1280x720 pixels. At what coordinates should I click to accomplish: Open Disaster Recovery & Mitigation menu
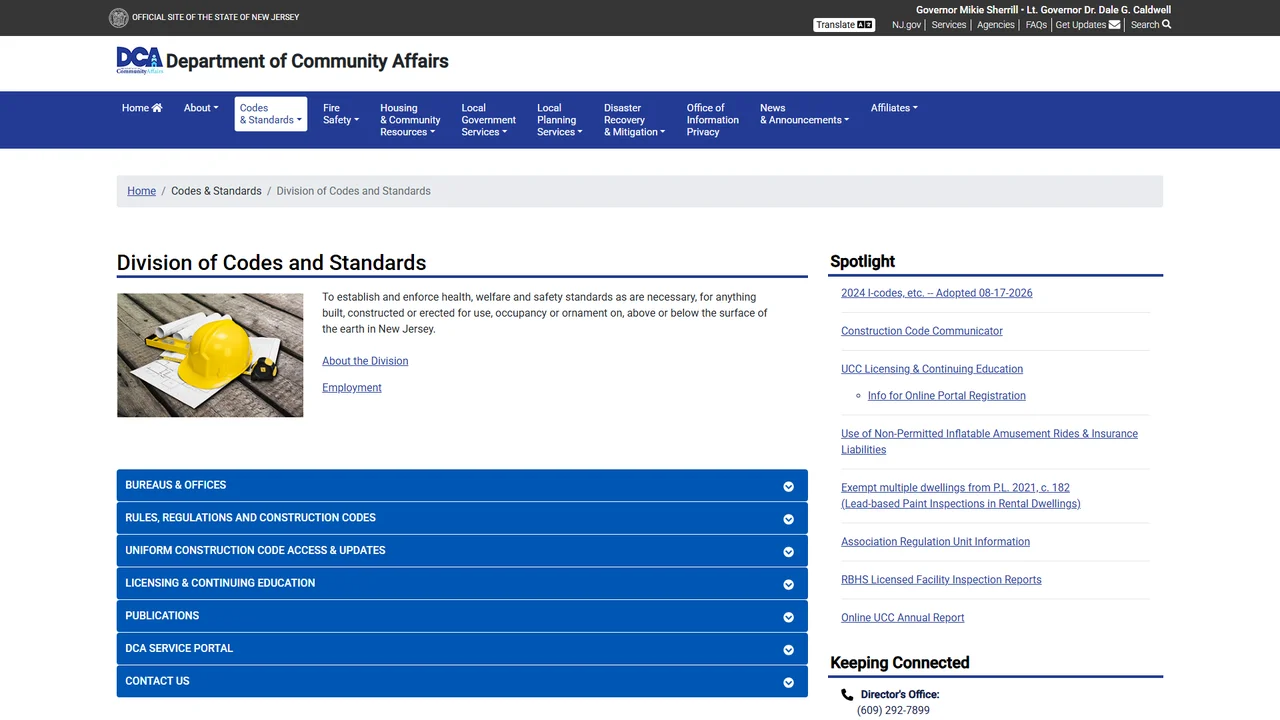tap(634, 120)
